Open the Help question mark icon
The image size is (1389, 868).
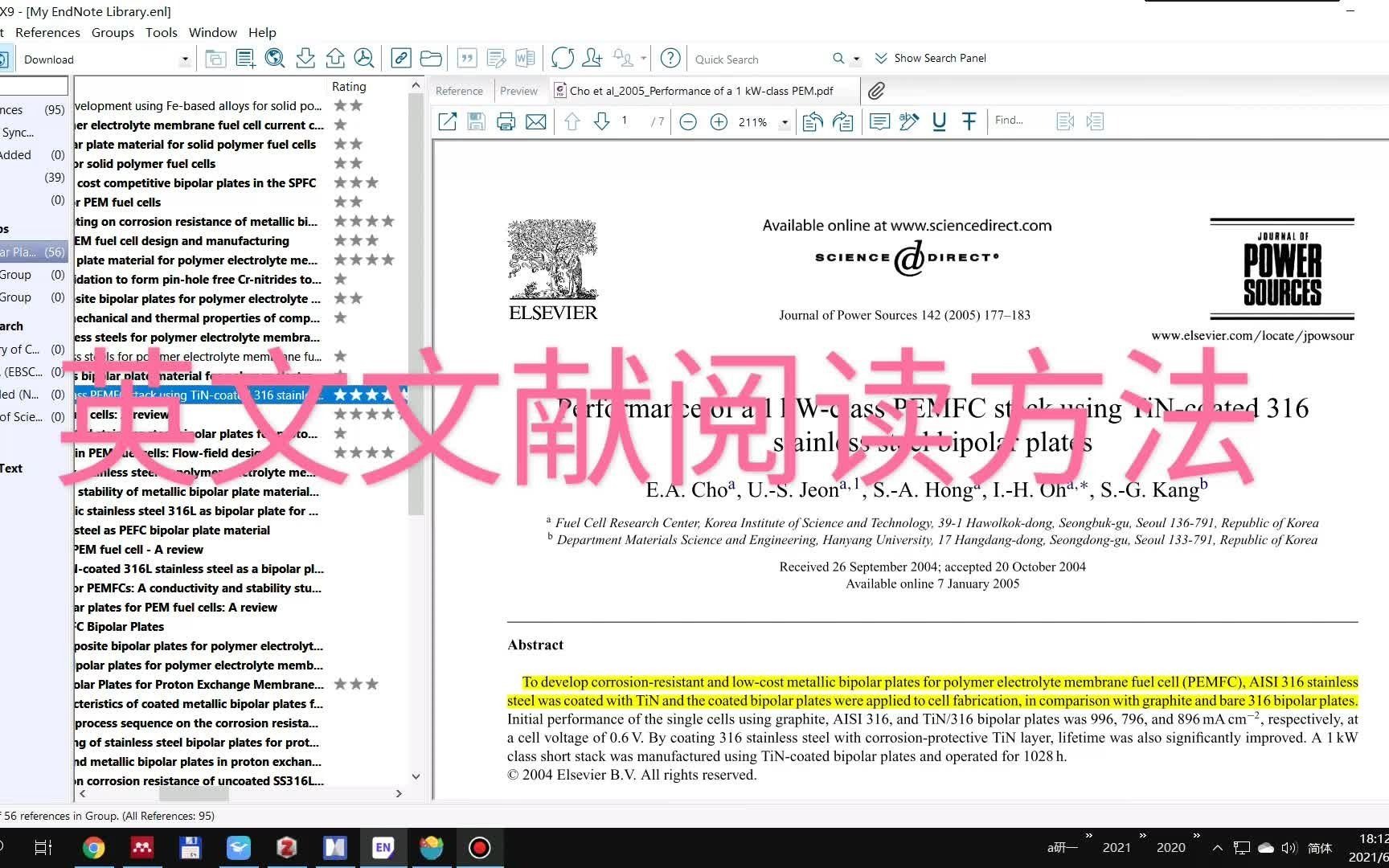tap(670, 58)
